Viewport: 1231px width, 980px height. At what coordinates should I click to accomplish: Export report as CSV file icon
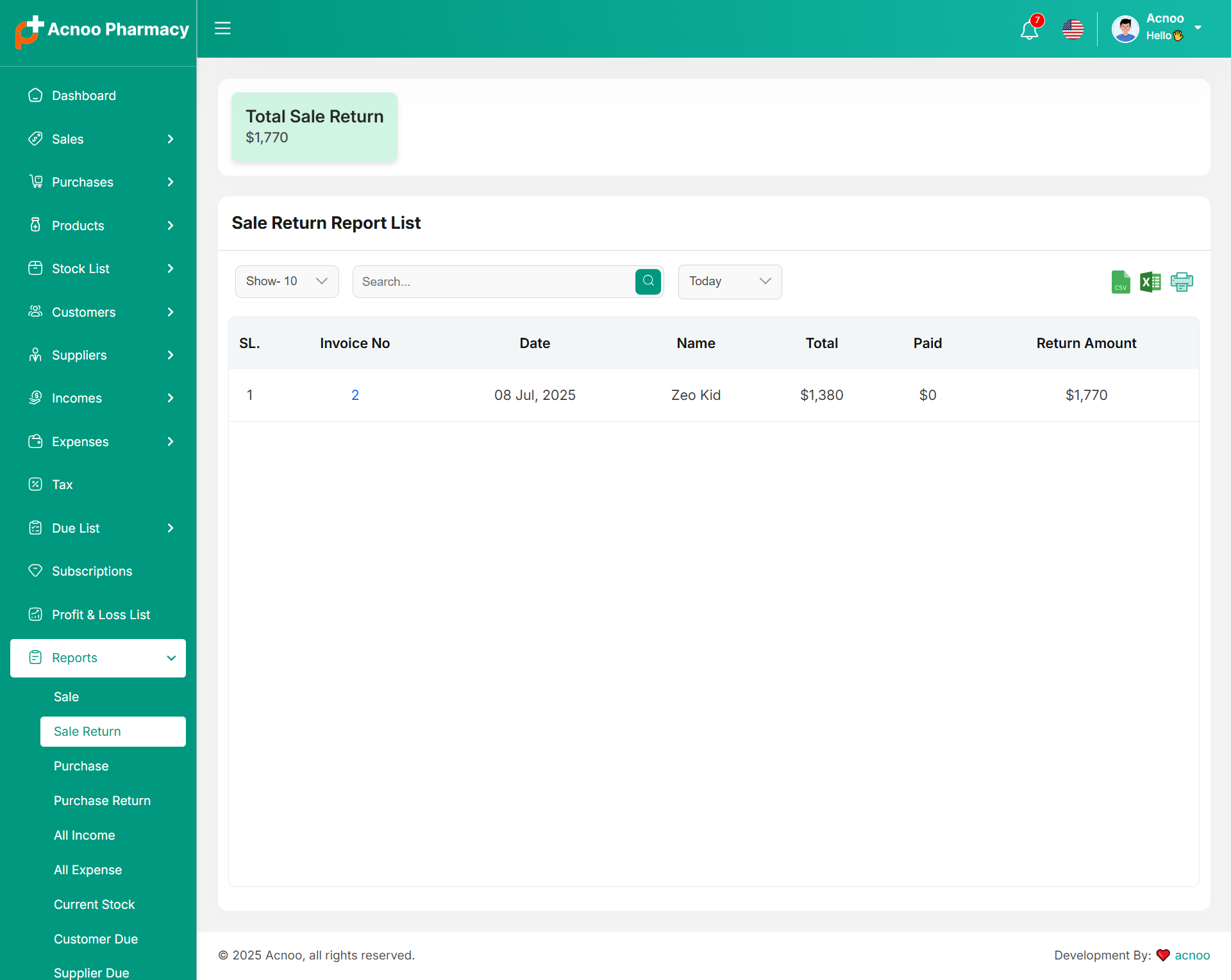click(1120, 282)
